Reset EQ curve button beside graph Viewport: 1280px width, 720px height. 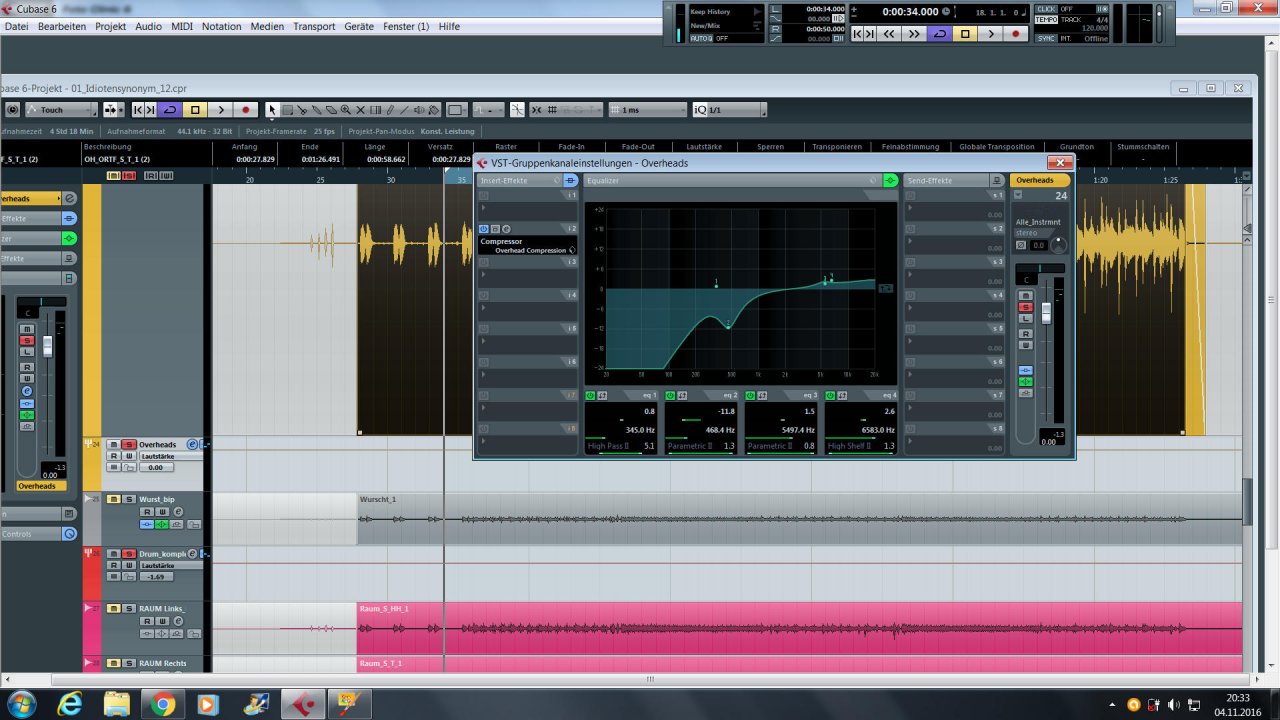point(886,288)
